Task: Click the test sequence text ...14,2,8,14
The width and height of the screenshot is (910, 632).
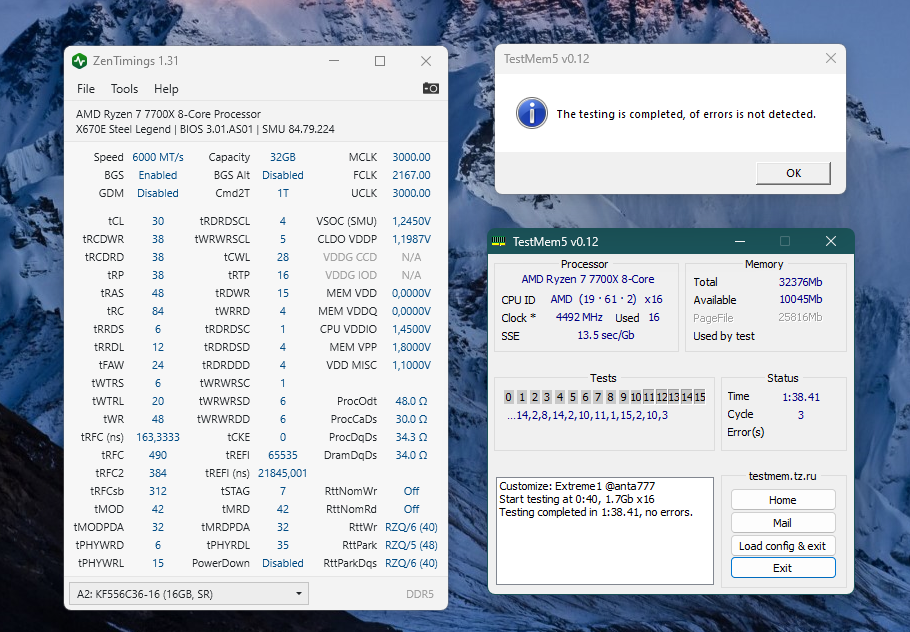Action: [x=587, y=416]
